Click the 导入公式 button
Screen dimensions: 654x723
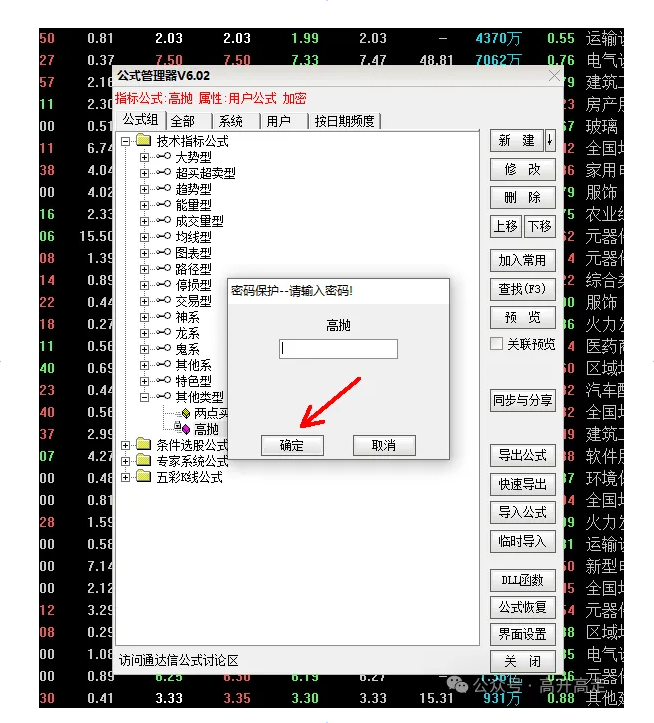(x=523, y=512)
